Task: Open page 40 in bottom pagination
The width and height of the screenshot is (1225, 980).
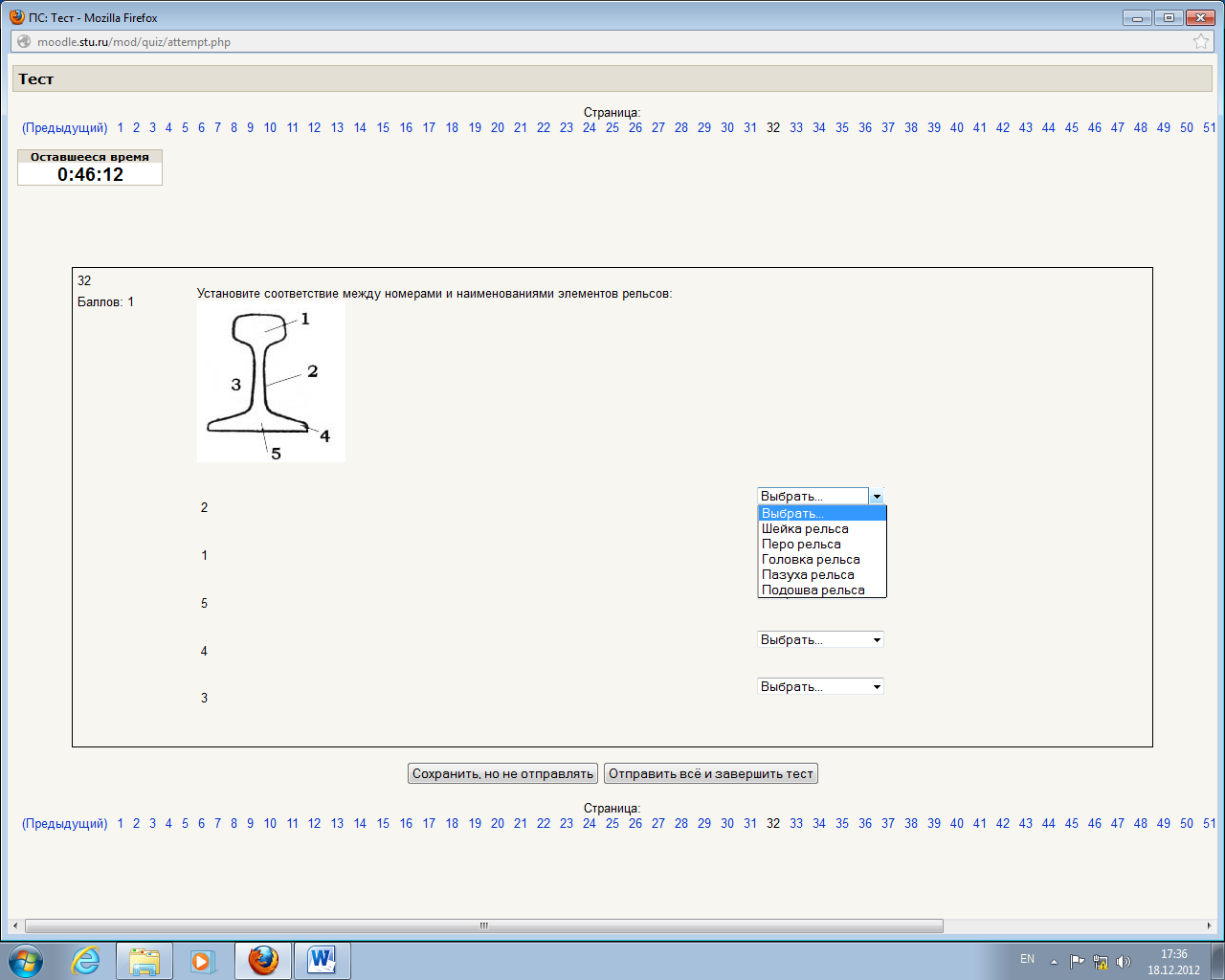Action: click(x=957, y=823)
